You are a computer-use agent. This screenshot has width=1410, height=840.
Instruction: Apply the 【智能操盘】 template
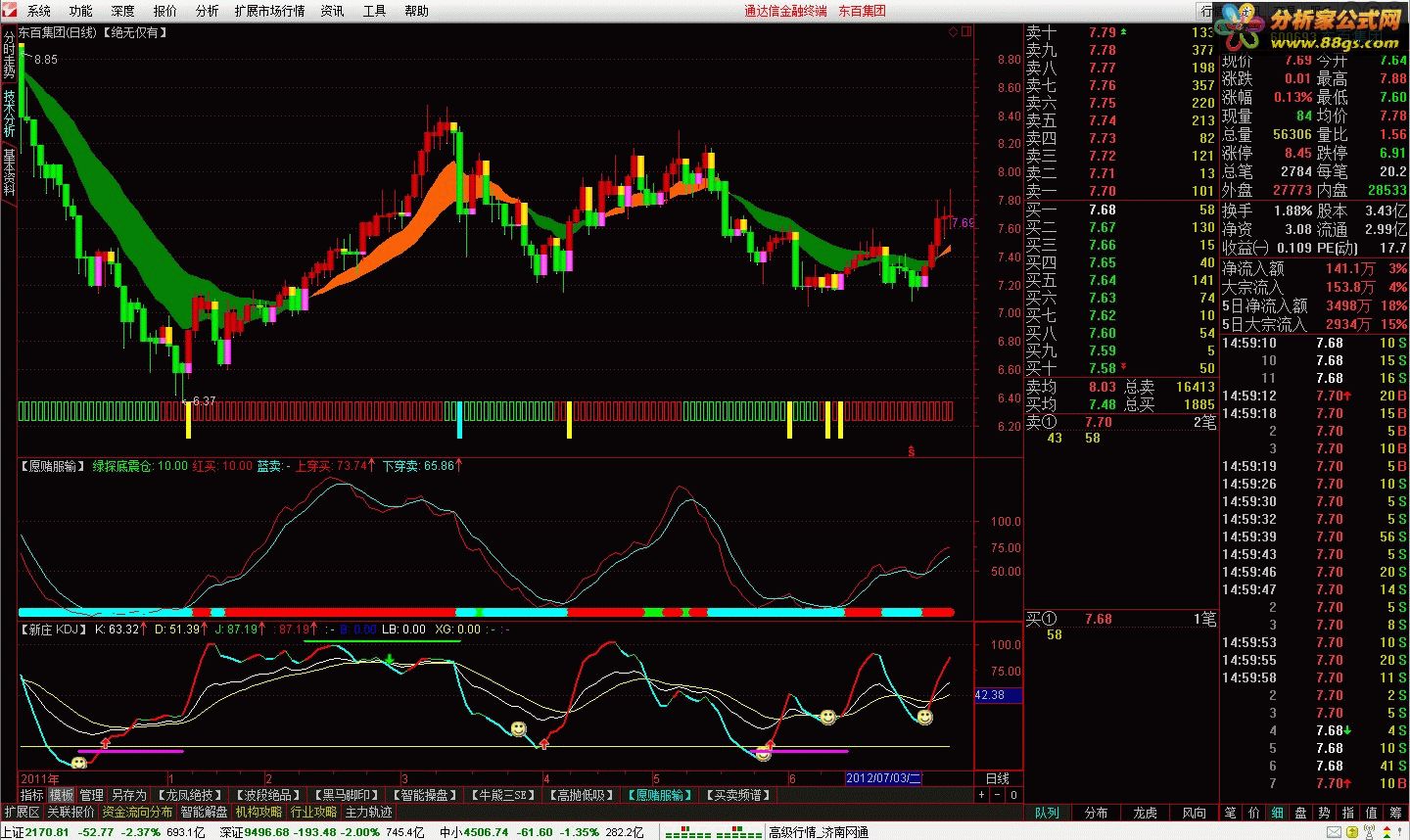pos(425,795)
